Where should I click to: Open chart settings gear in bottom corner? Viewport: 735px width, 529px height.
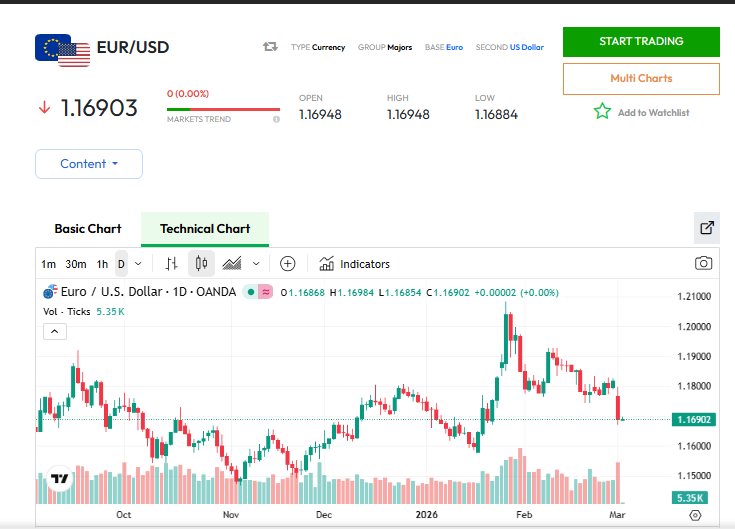point(696,515)
